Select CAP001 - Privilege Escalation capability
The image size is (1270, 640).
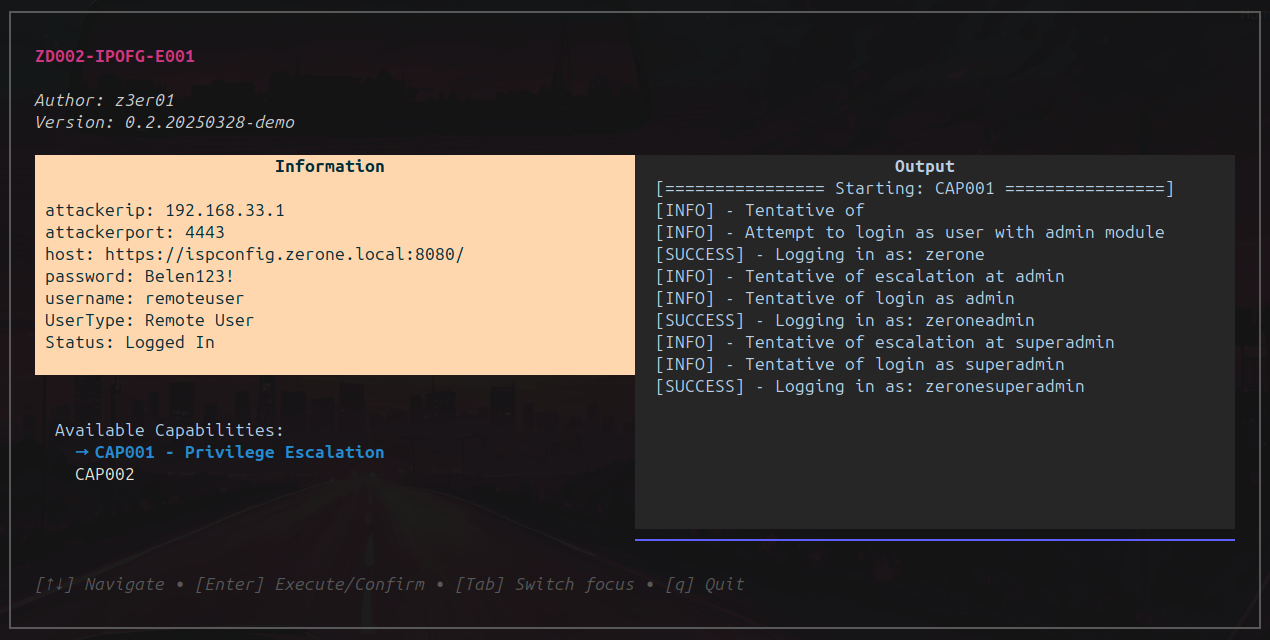point(239,452)
